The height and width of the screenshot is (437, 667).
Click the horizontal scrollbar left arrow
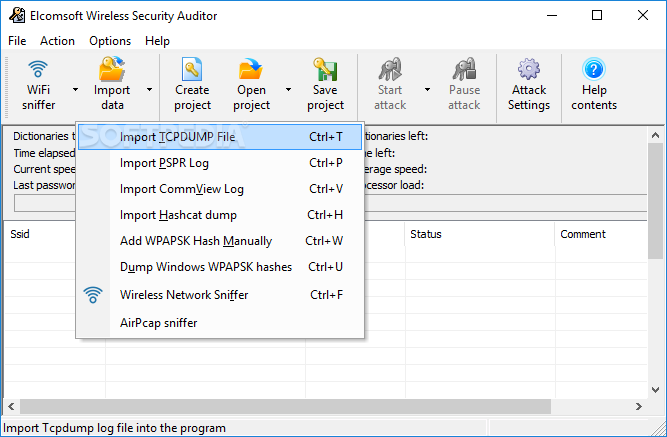point(11,406)
